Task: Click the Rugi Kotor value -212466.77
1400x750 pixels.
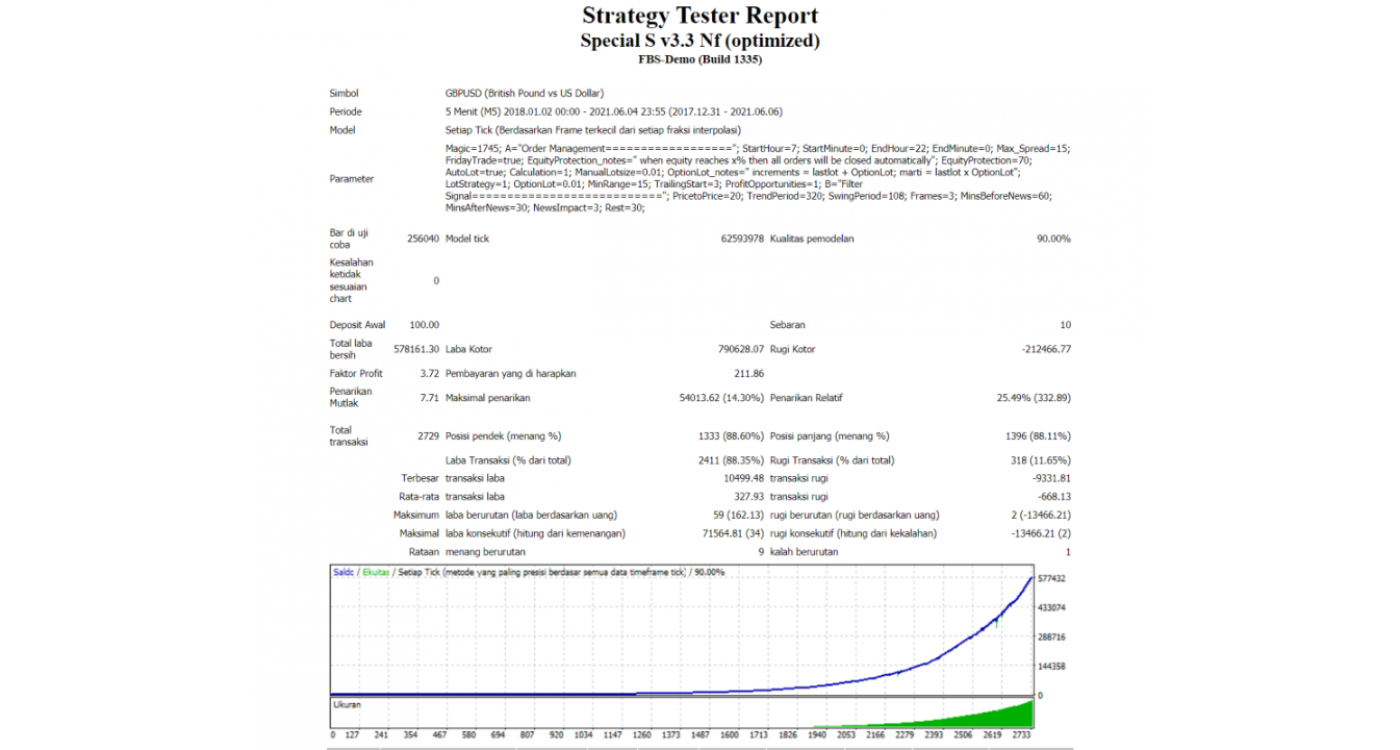Action: coord(1040,349)
